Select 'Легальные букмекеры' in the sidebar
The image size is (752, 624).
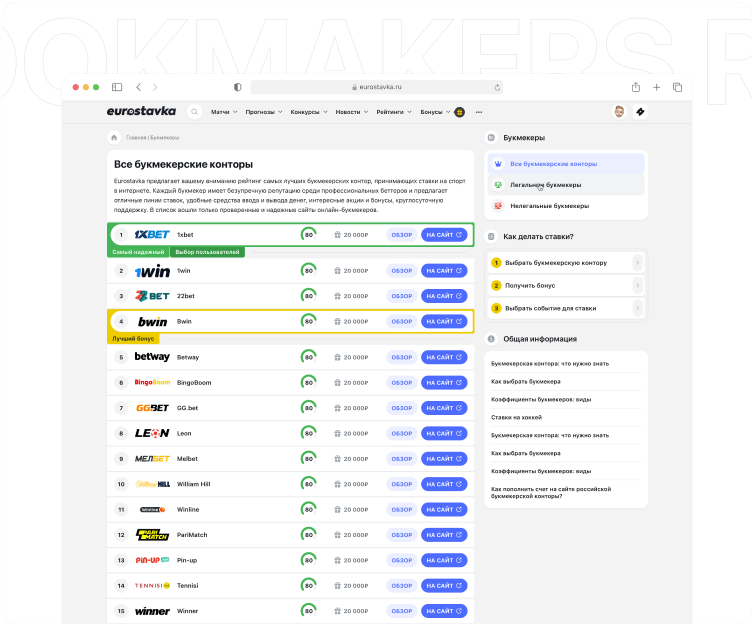pyautogui.click(x=545, y=185)
